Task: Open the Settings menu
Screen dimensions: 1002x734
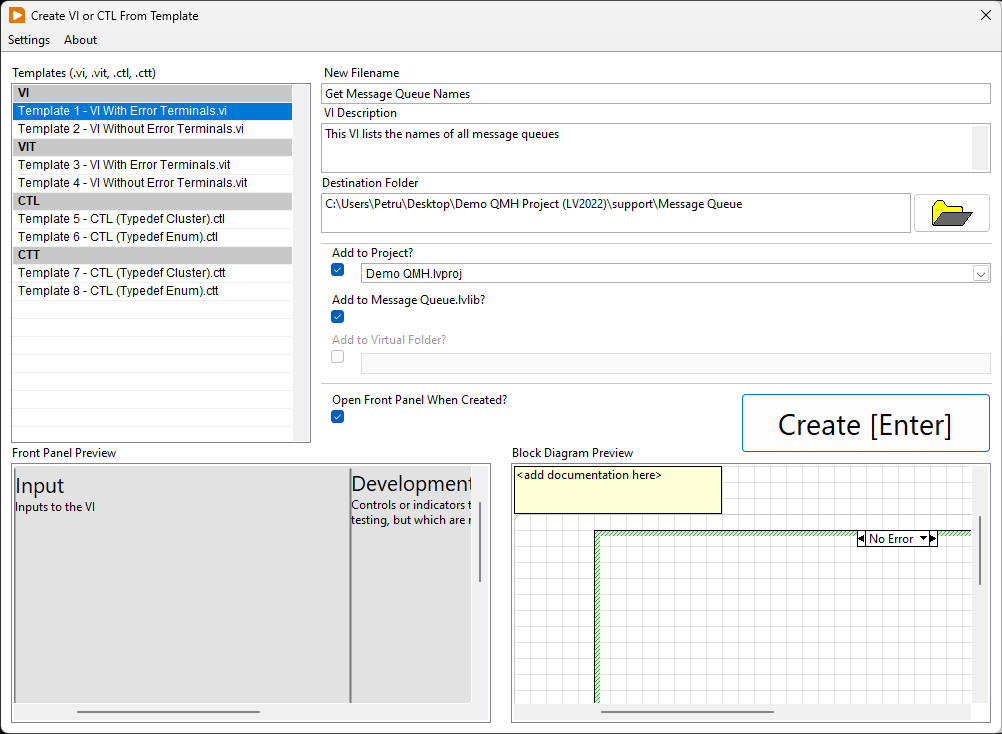Action: click(x=28, y=40)
